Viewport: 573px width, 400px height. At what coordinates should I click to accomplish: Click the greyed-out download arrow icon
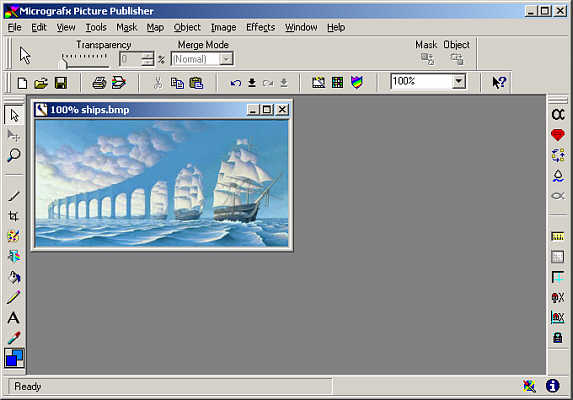pos(284,83)
